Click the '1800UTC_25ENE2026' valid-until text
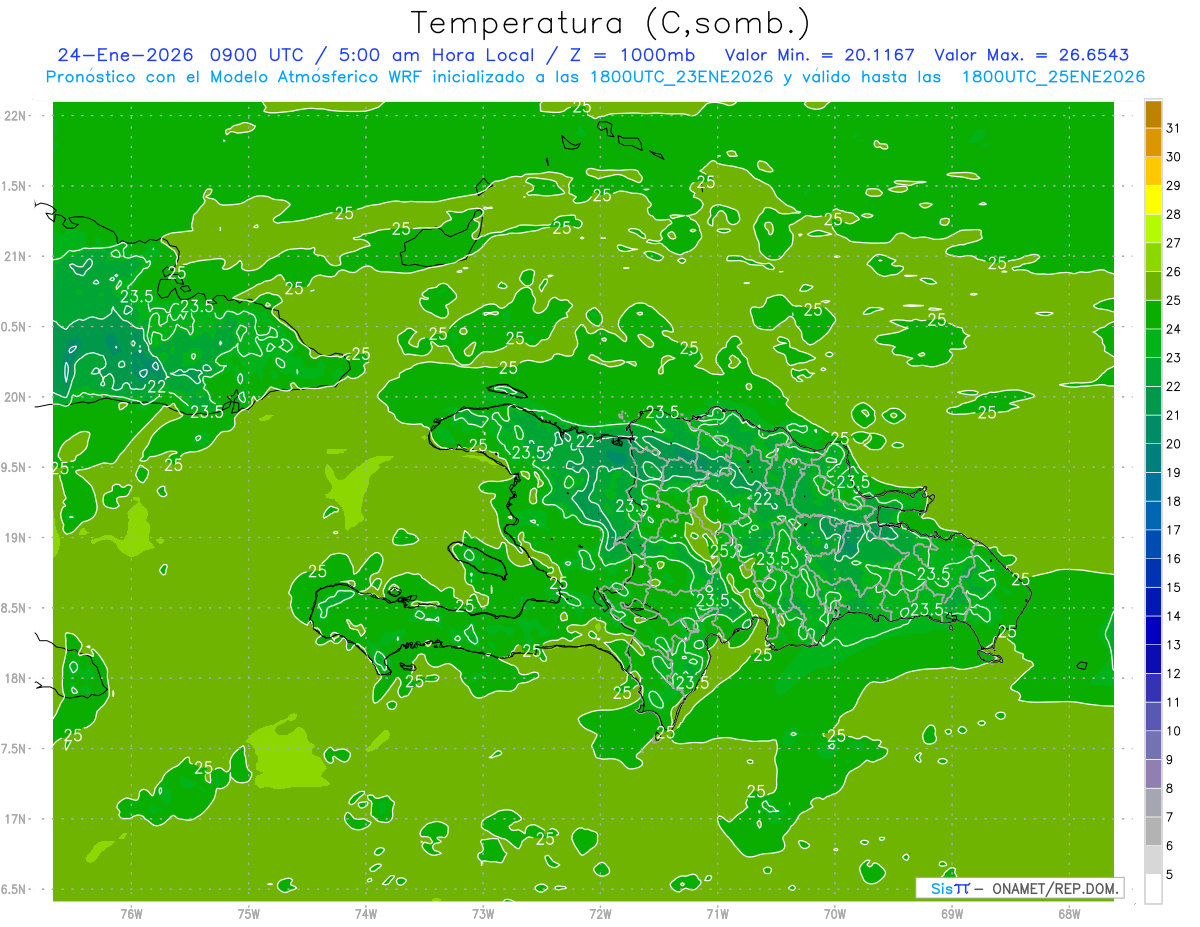This screenshot has height=927, width=1200. (x=1053, y=77)
